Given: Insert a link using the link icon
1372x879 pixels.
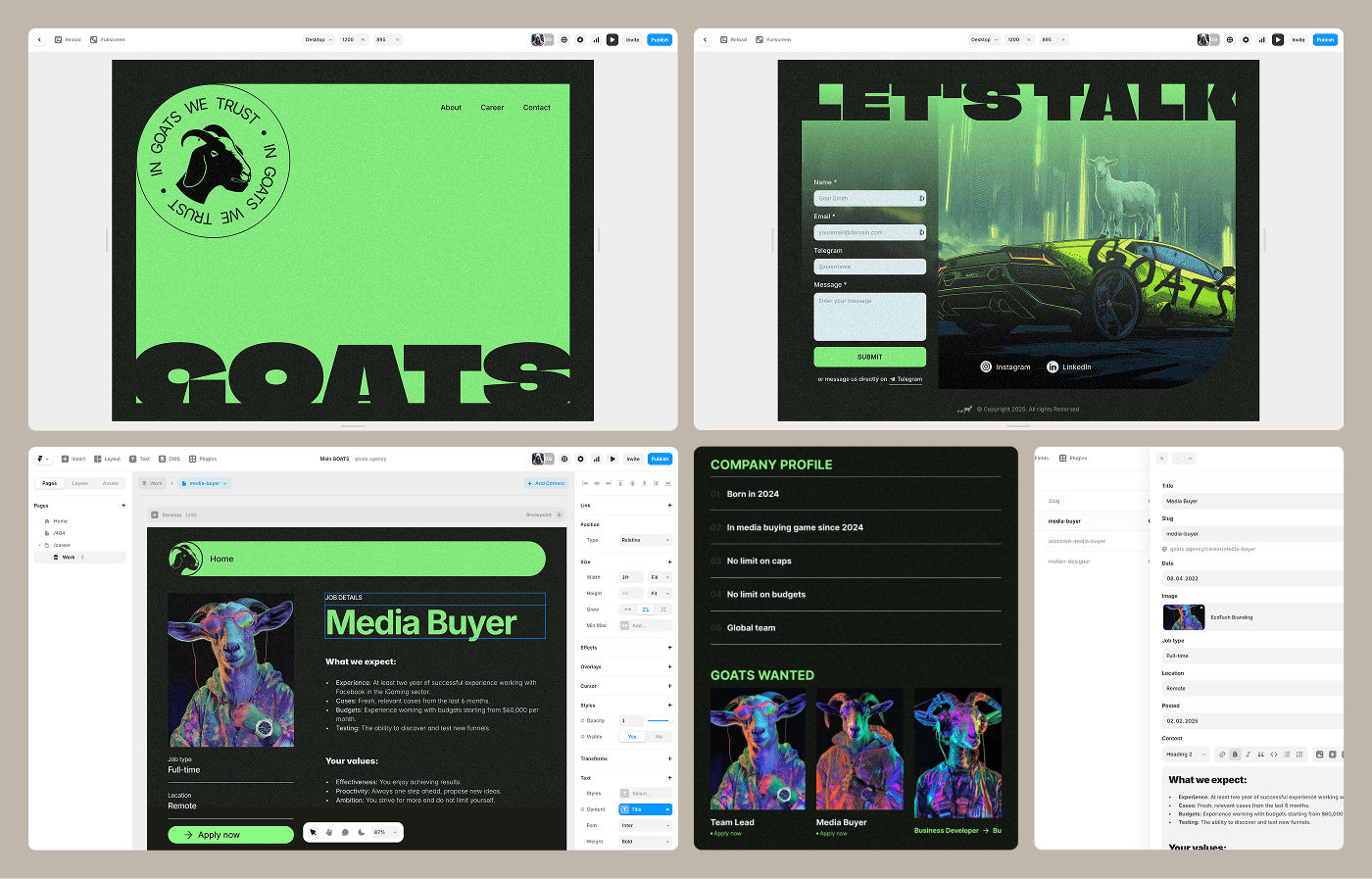Looking at the screenshot, I should pos(1222,755).
